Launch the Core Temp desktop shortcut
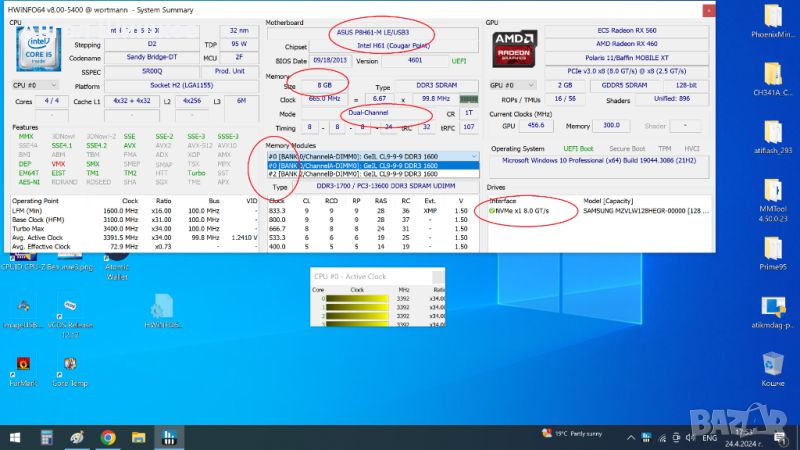This screenshot has height=450, width=800. (70, 371)
